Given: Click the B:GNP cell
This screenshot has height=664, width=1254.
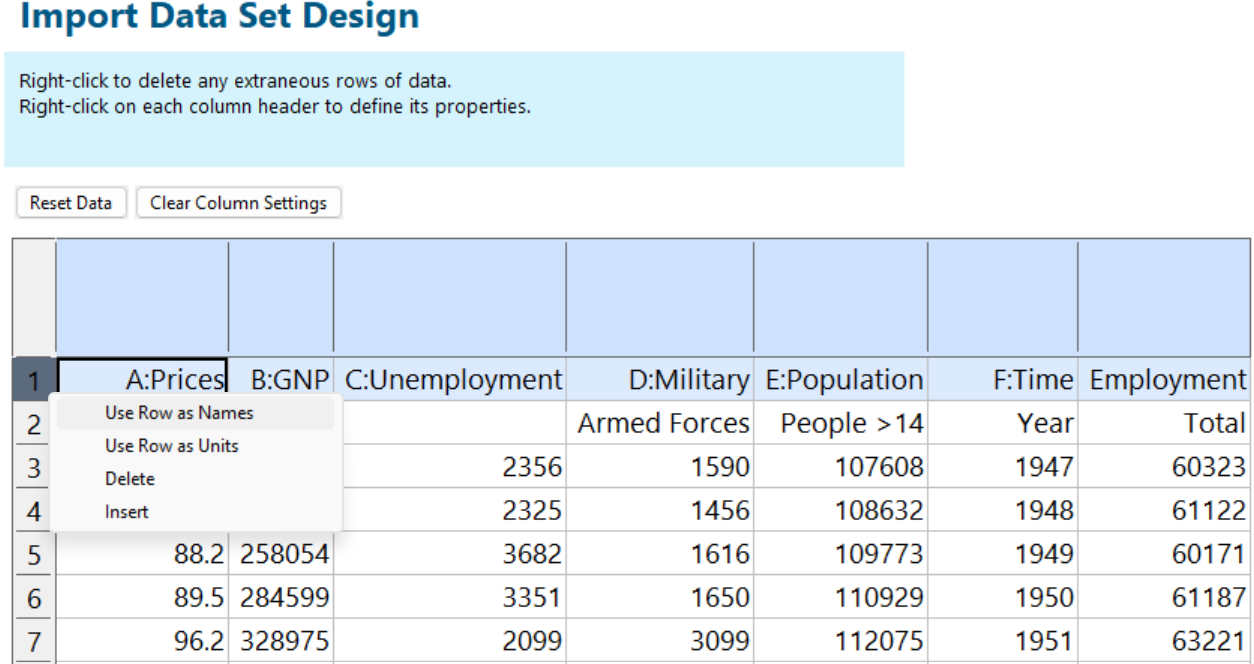Looking at the screenshot, I should coord(281,380).
